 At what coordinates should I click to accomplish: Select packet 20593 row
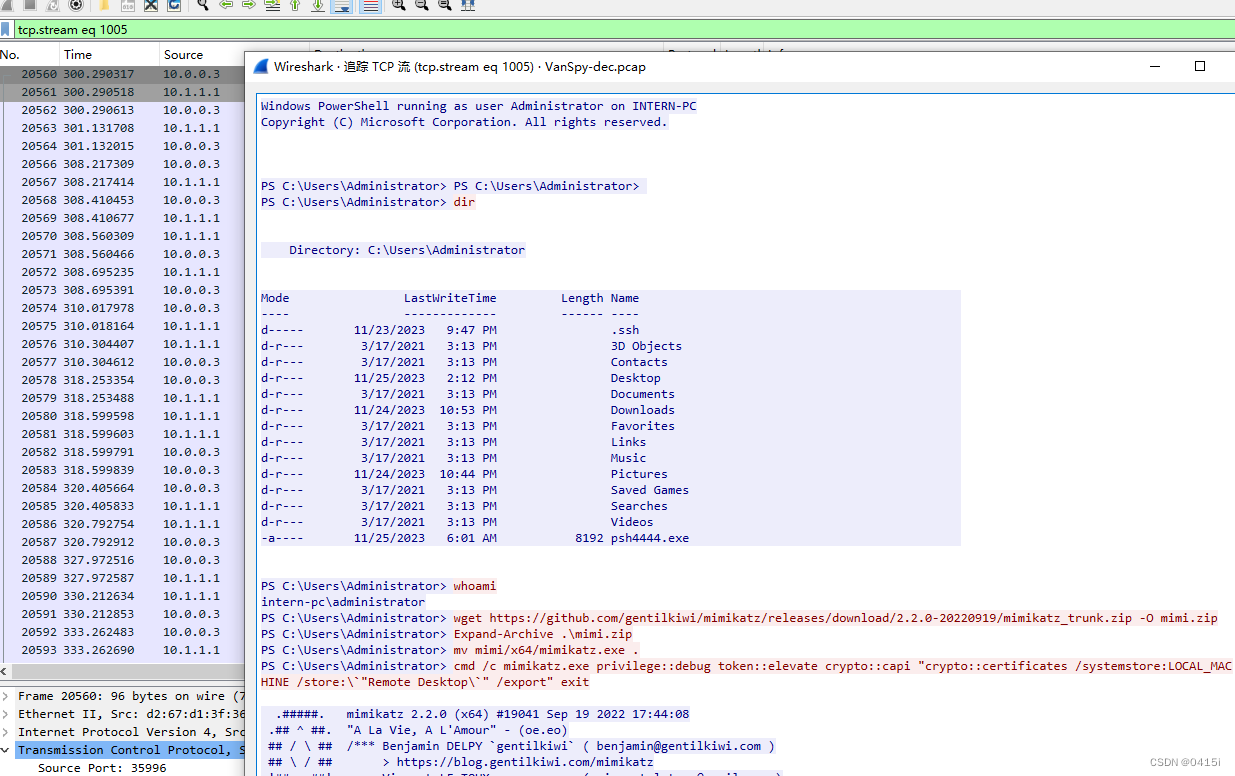pos(122,650)
